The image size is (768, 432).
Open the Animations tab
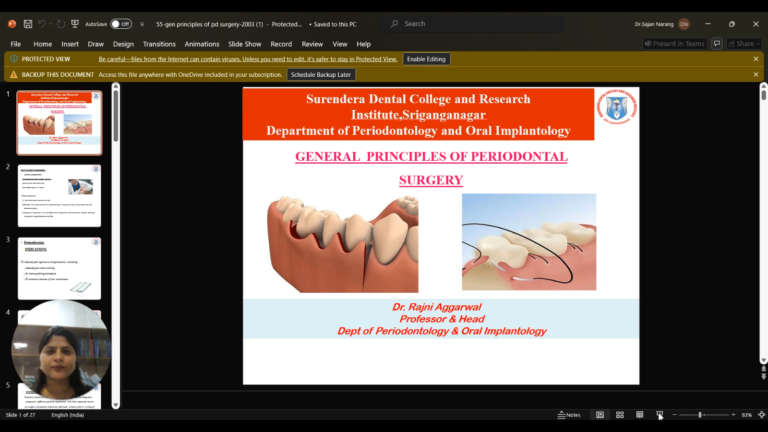(x=202, y=44)
